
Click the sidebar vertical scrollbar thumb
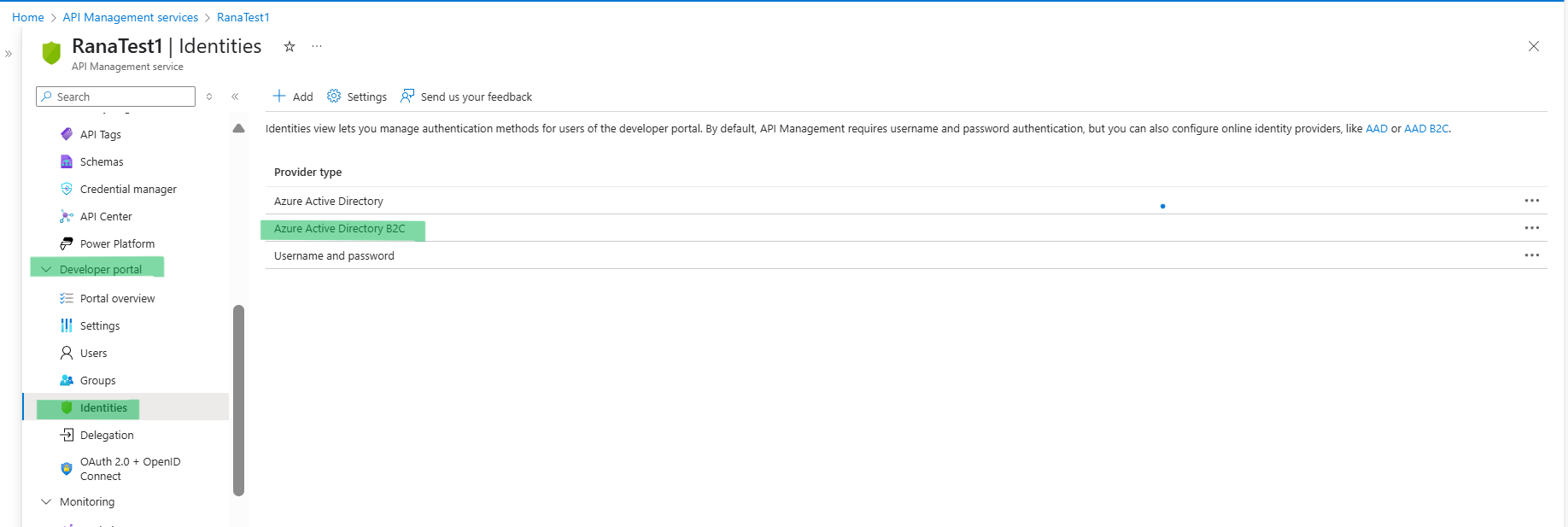tap(239, 400)
